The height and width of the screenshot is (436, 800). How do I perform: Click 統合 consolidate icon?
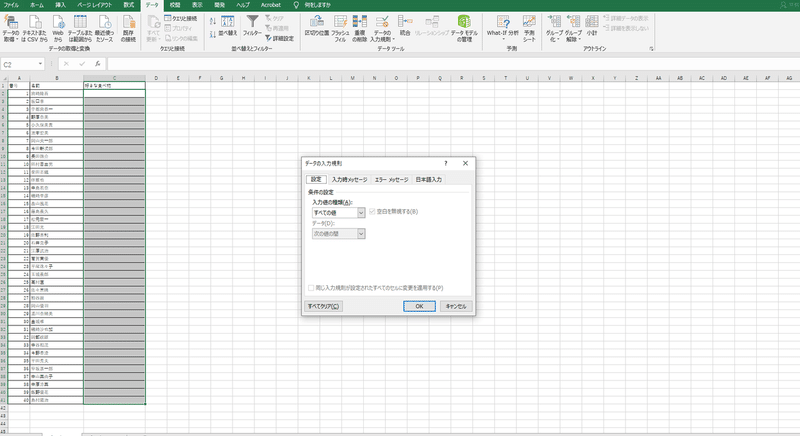point(405,25)
